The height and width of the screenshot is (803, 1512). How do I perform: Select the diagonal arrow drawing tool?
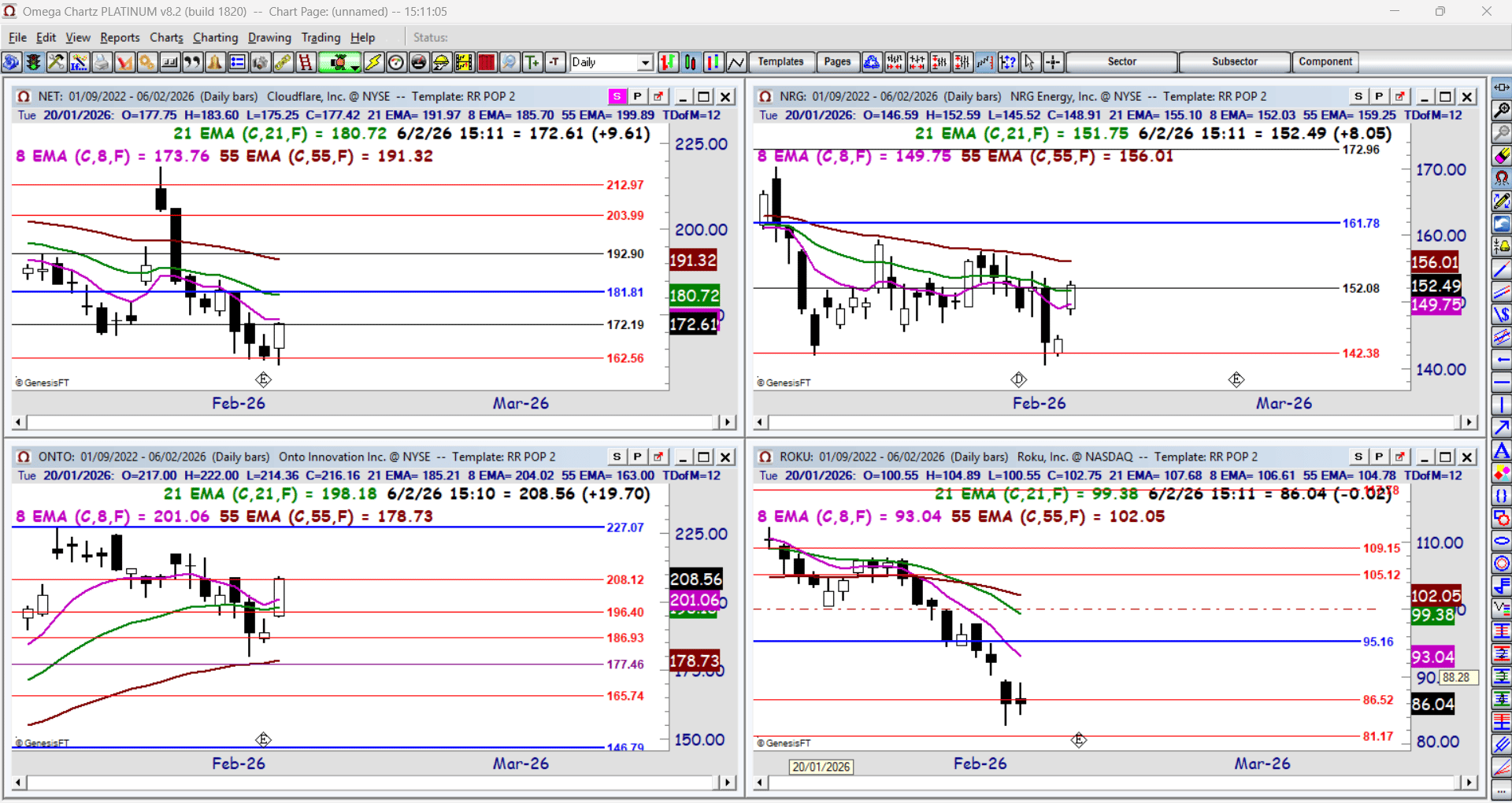pos(1502,428)
